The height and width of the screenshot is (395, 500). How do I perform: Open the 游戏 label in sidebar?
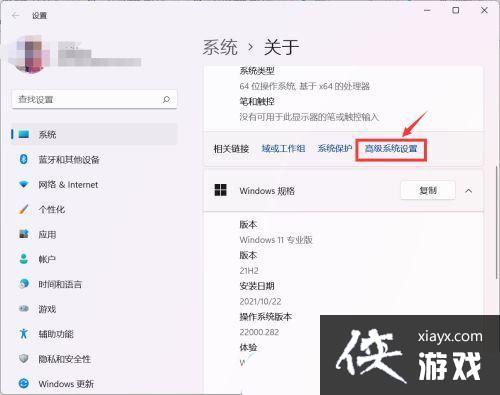47,309
